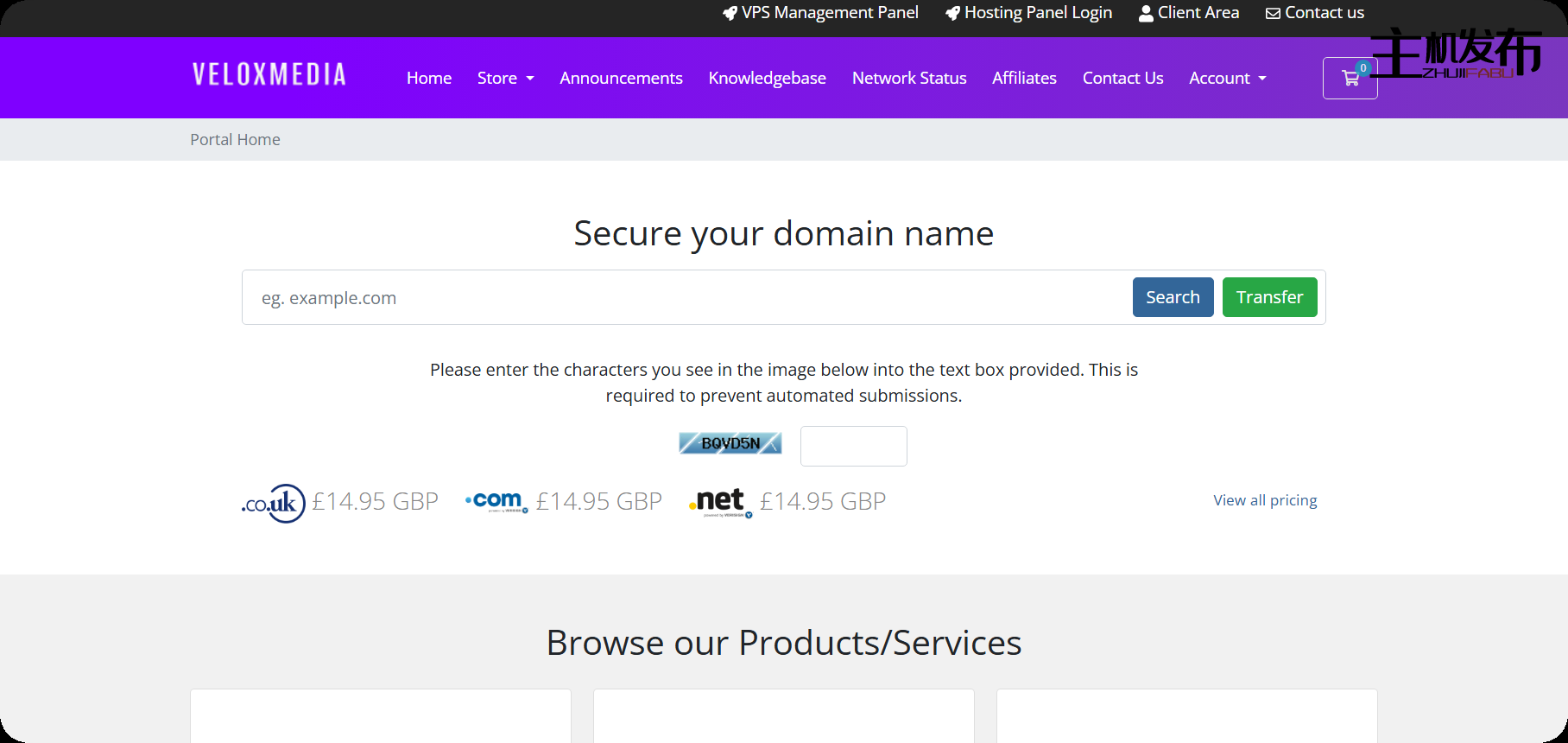Go to Client Area
Screen dimensions: 1568x743
1189,13
